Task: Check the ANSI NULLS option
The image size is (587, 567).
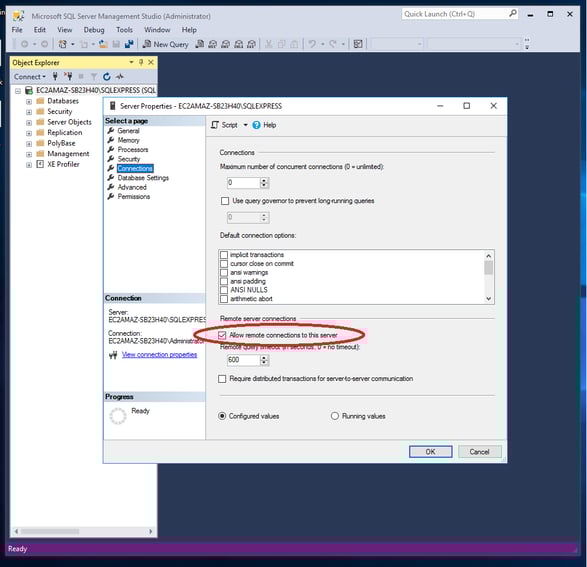Action: click(x=224, y=290)
